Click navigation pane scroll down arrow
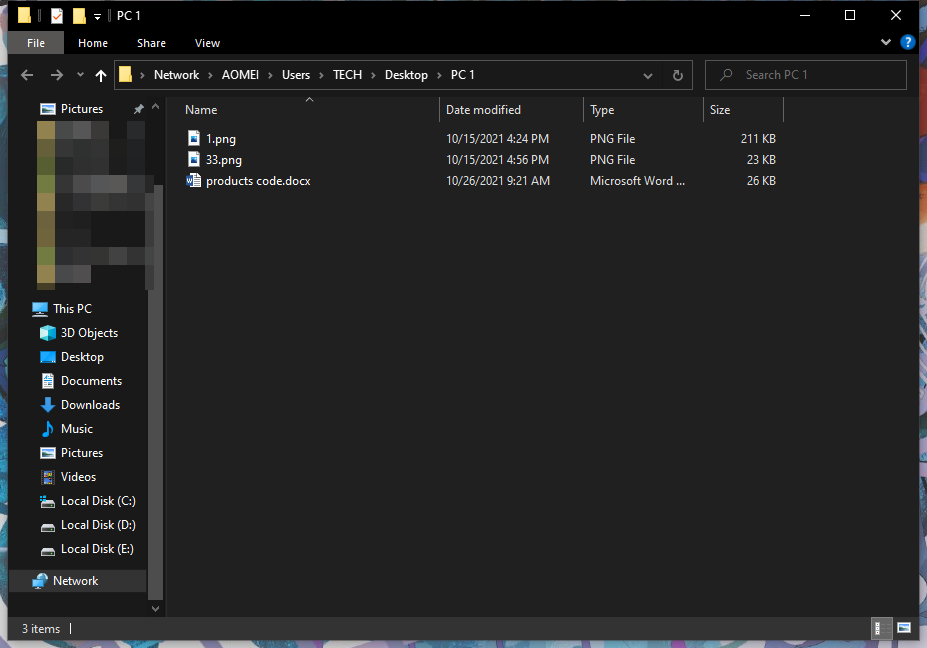This screenshot has width=927, height=648. point(155,608)
